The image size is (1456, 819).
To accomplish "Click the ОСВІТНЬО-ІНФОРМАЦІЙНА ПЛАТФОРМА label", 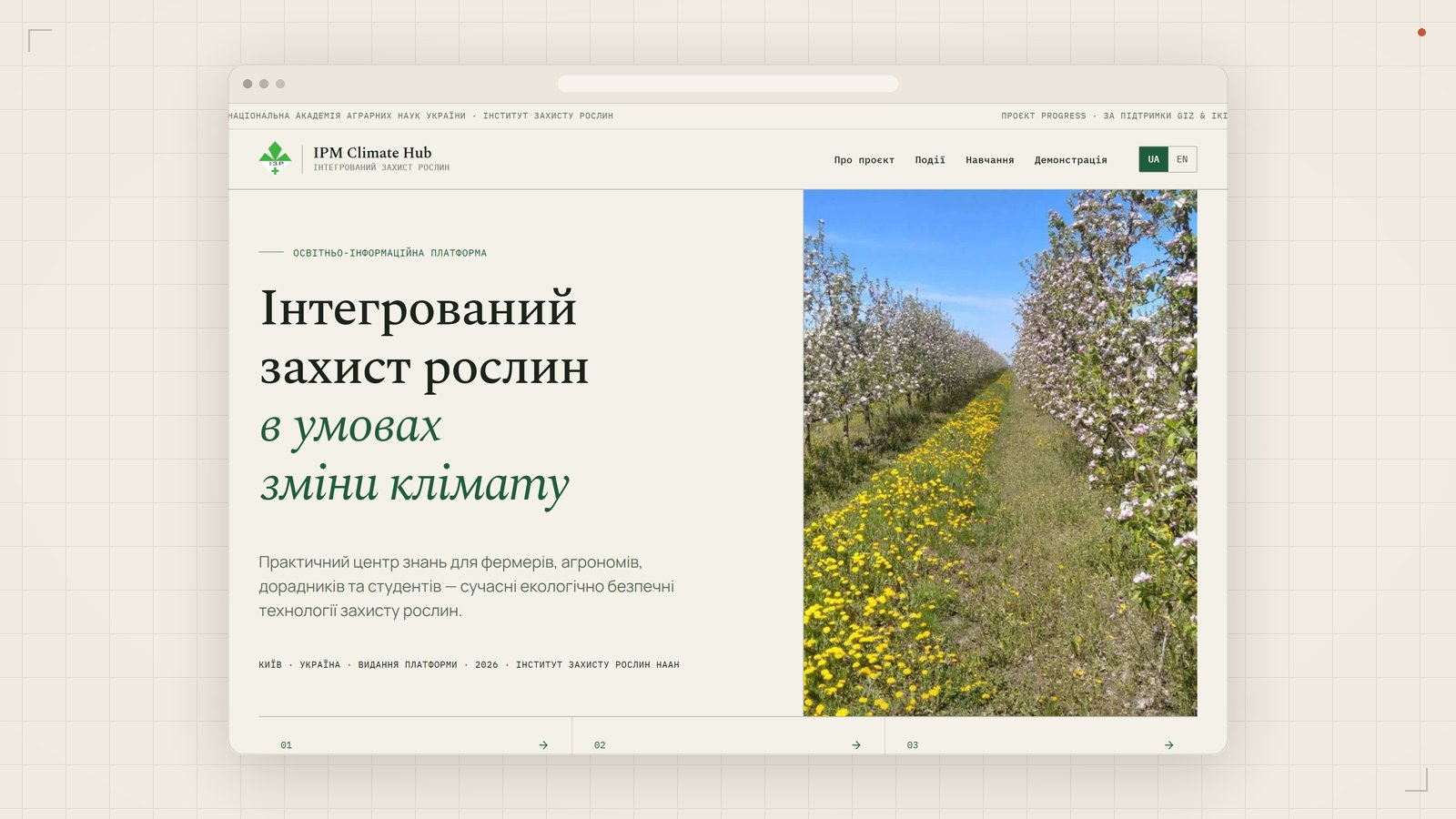I will coord(389,253).
